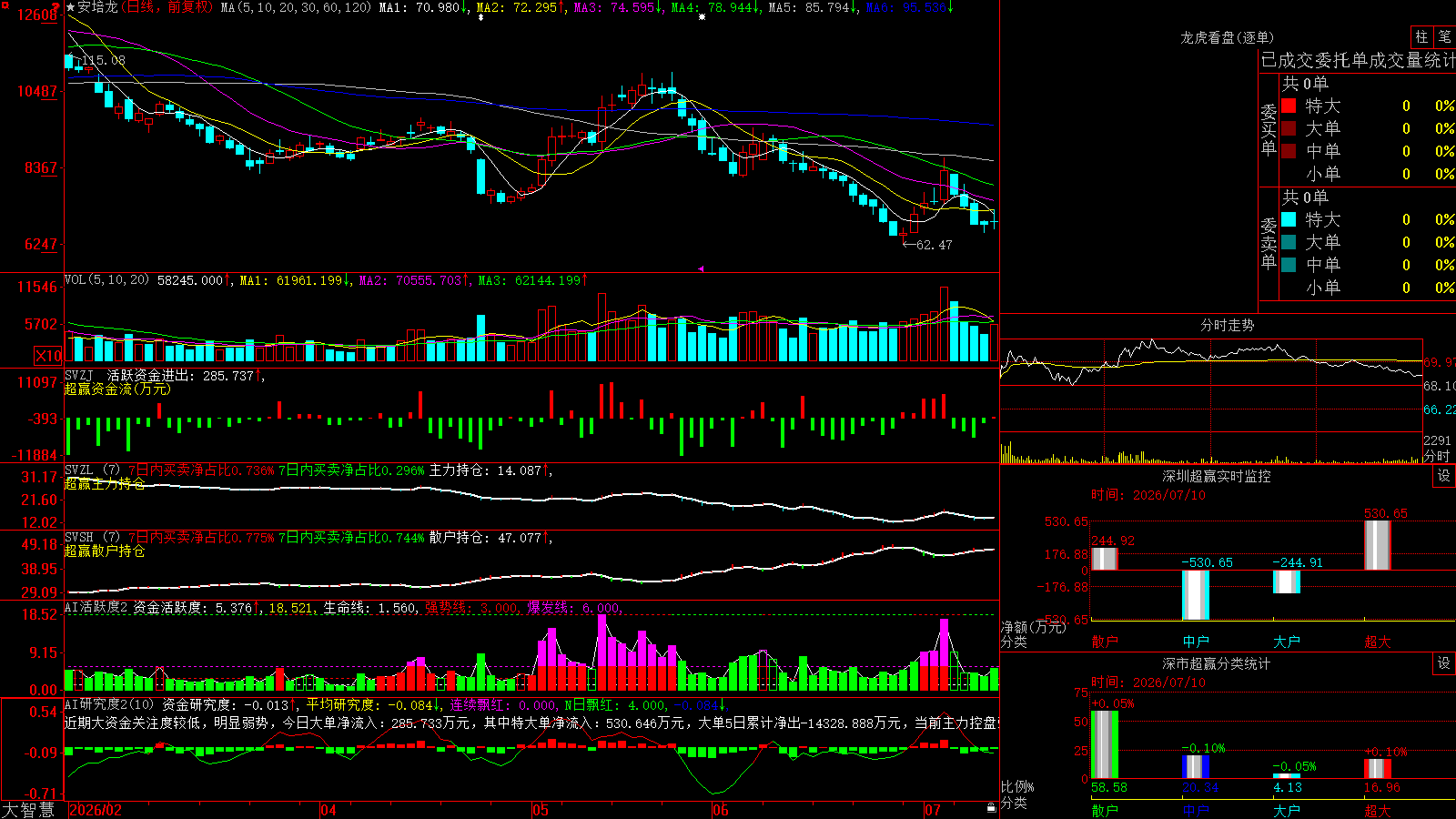Screen dimensions: 1456x819
Task: Click the white asterisk marker above the candlestick chart
Action: [x=702, y=16]
